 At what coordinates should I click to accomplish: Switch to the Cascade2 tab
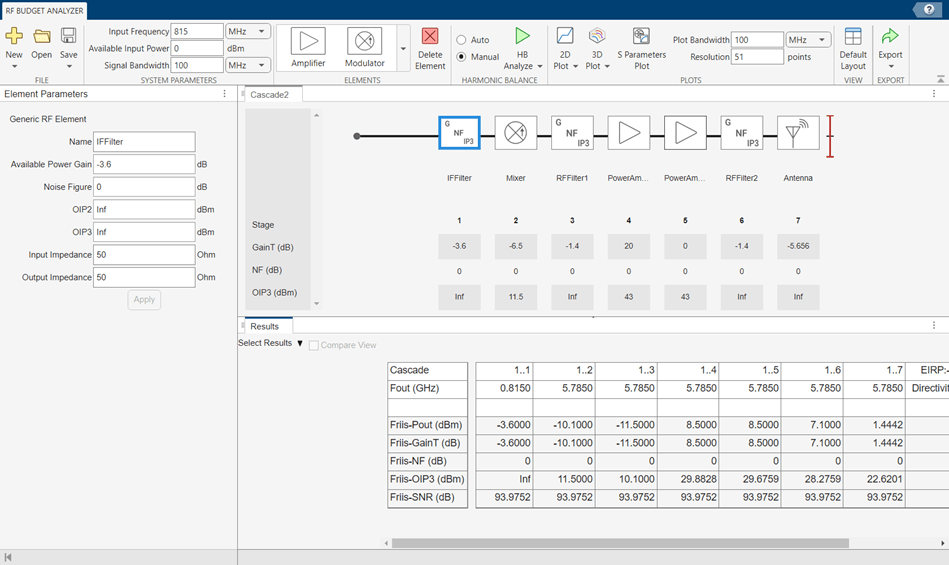point(269,94)
